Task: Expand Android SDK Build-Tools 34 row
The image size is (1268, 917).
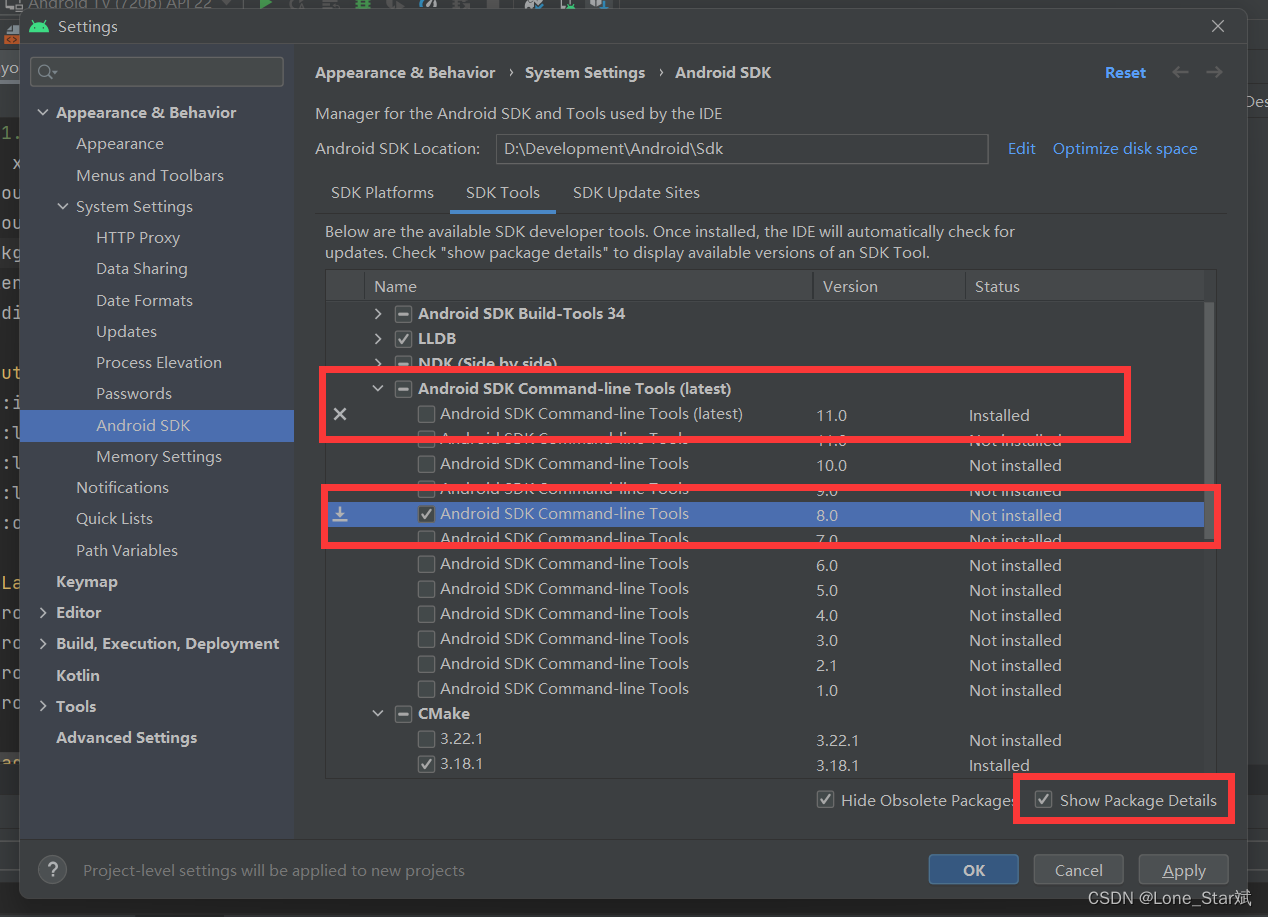Action: tap(378, 314)
